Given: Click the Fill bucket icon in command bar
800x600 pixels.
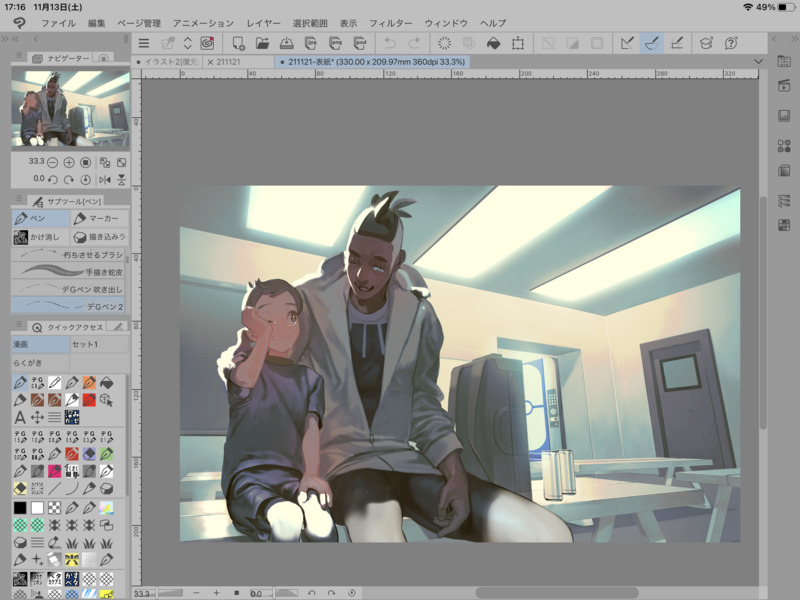Looking at the screenshot, I should coord(493,43).
